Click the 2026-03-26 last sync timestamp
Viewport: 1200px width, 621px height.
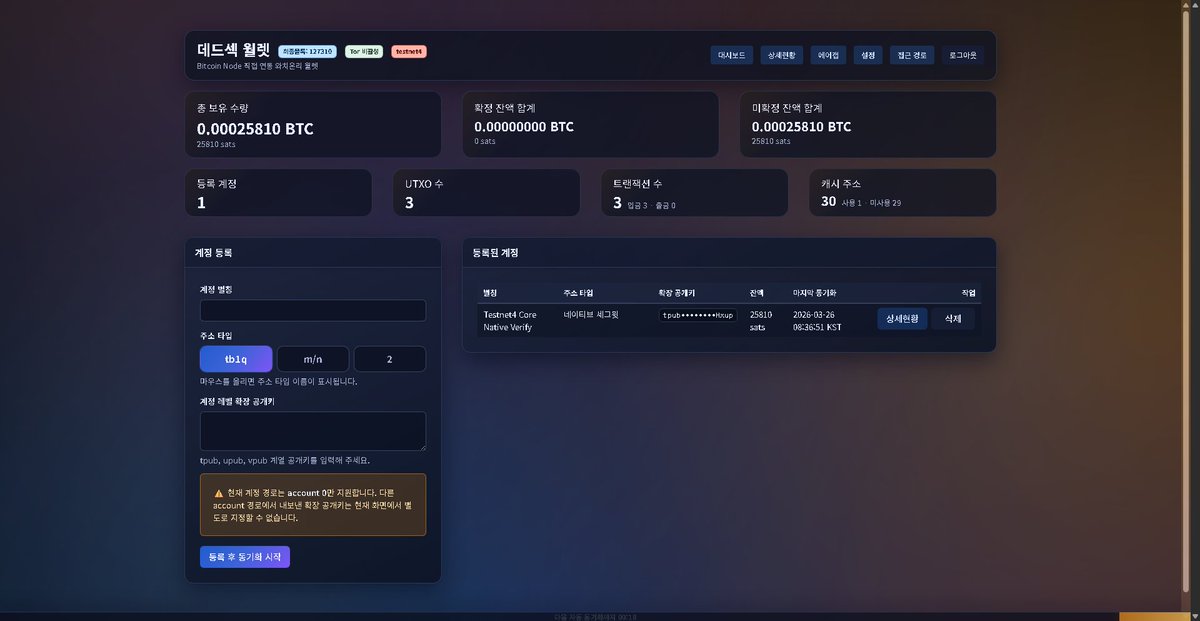[x=817, y=321]
